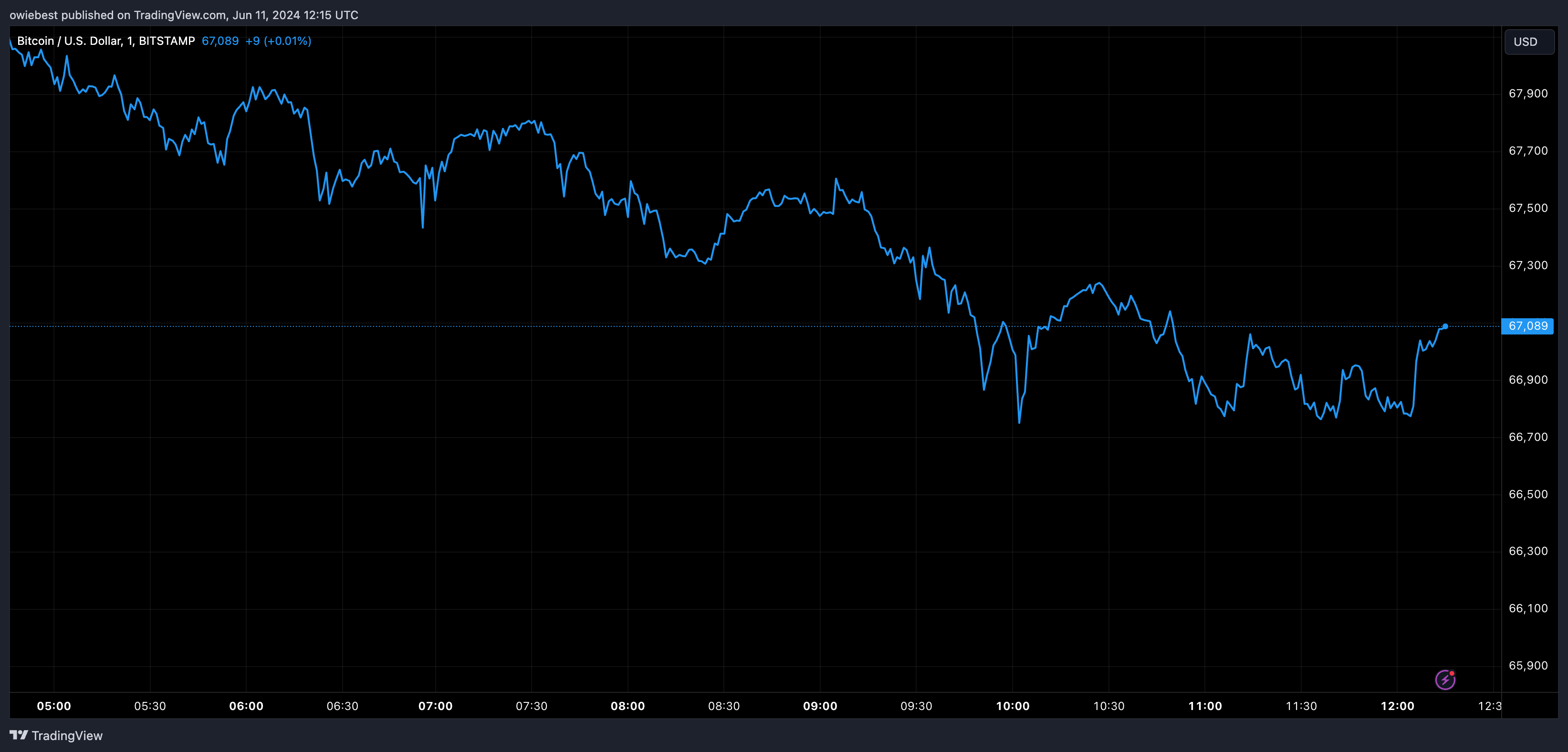Click the 05:30 time axis label
1568x752 pixels.
click(150, 706)
